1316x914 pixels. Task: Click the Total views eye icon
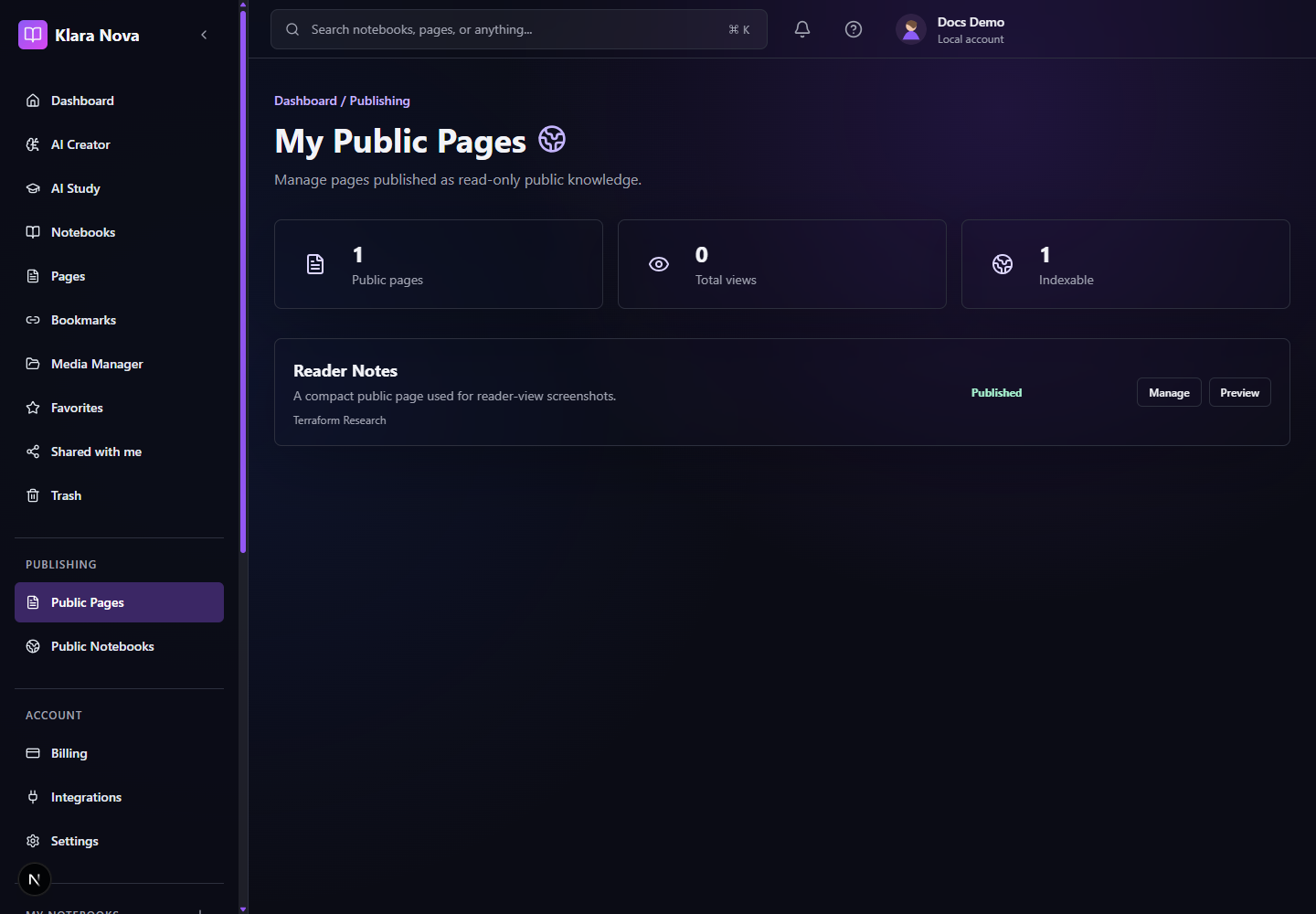click(659, 264)
